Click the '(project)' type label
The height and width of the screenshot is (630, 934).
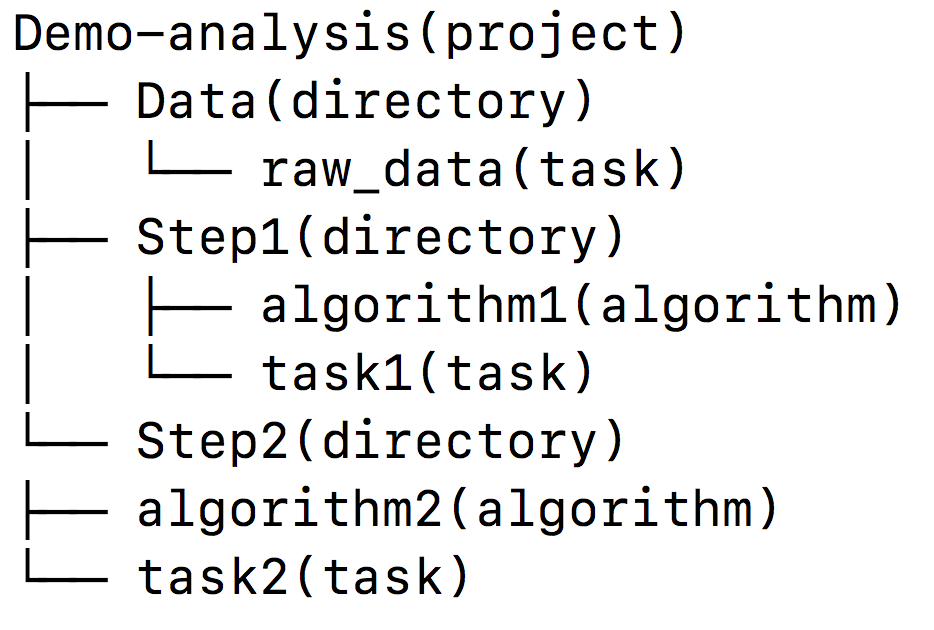551,34
